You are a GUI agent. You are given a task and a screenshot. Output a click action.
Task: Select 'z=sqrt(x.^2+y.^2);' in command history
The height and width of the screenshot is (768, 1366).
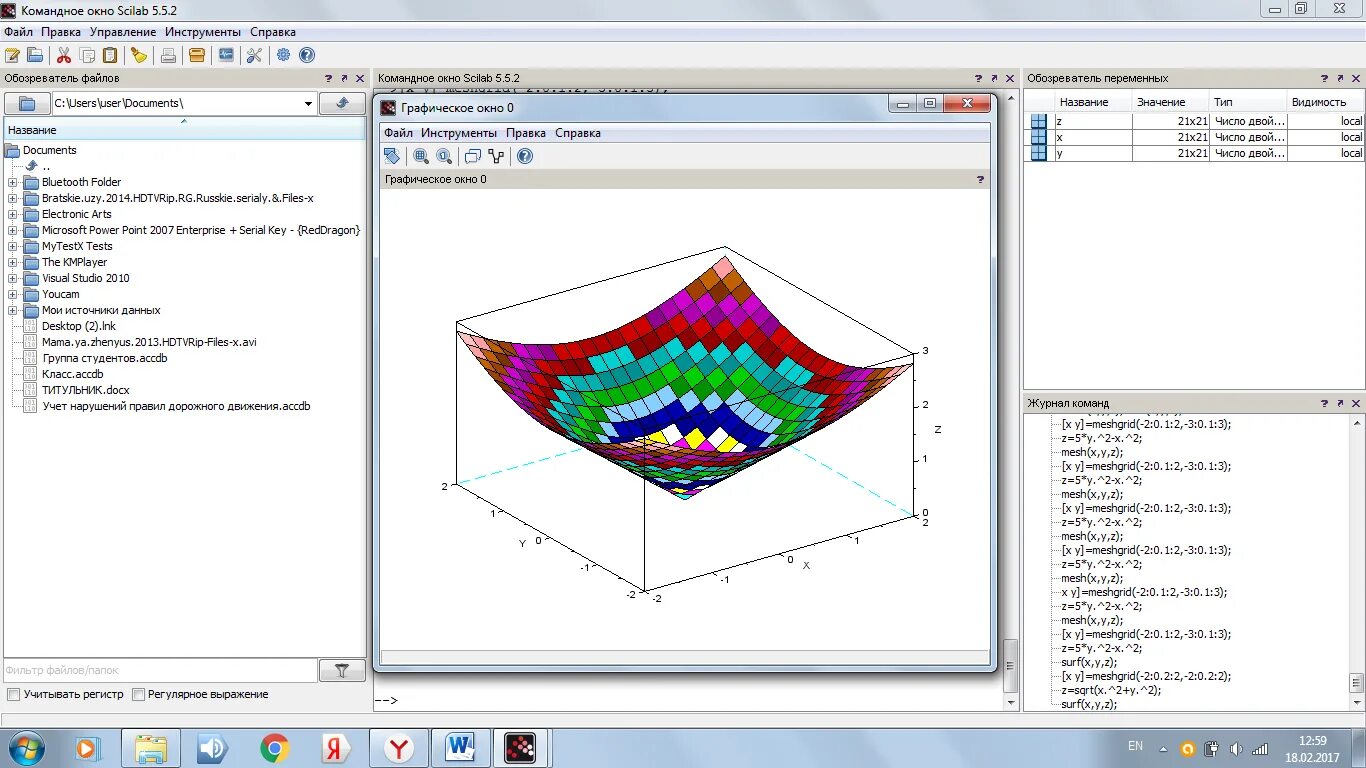pos(1111,690)
